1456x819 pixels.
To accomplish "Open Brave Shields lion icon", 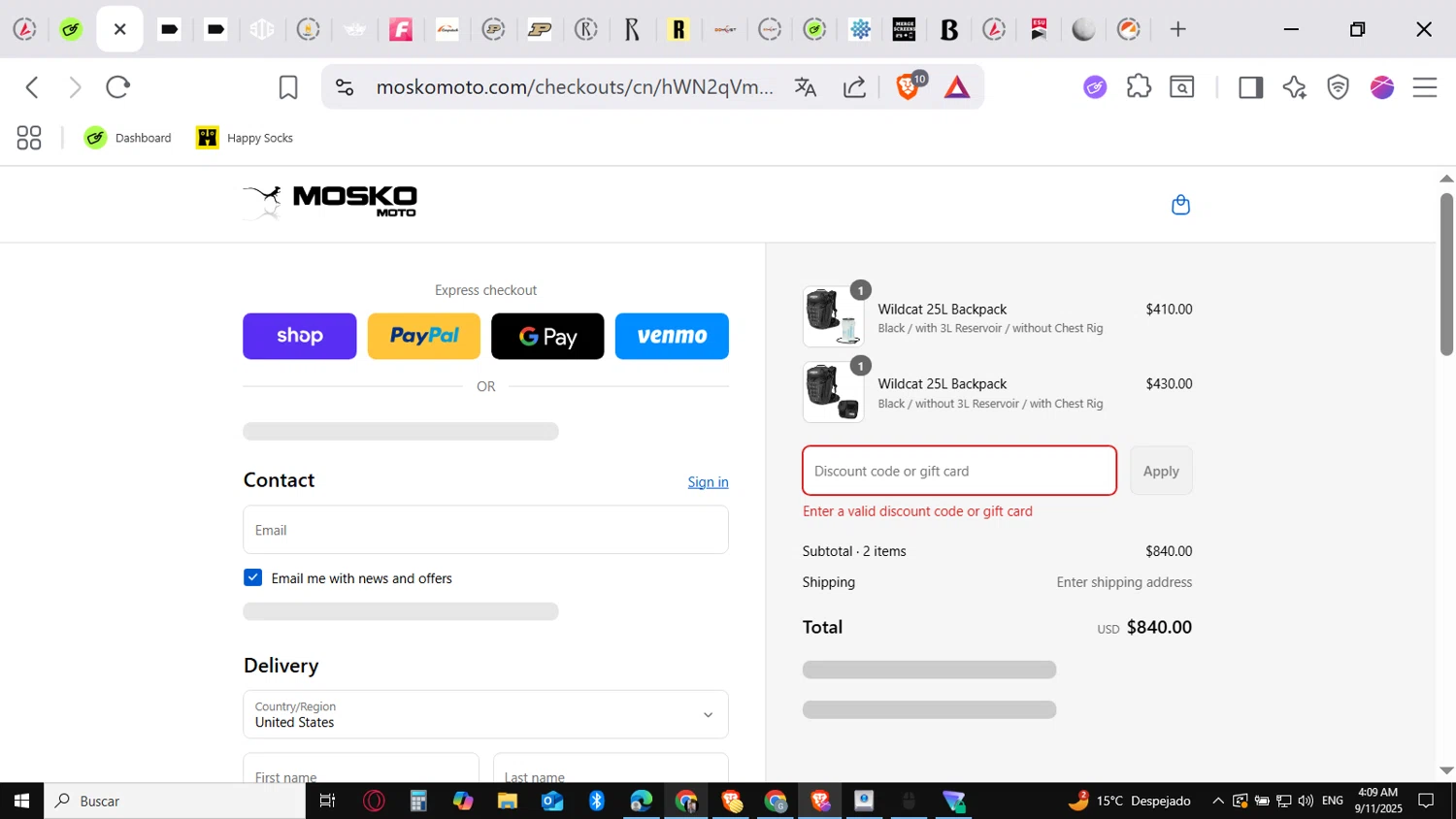I will [908, 87].
